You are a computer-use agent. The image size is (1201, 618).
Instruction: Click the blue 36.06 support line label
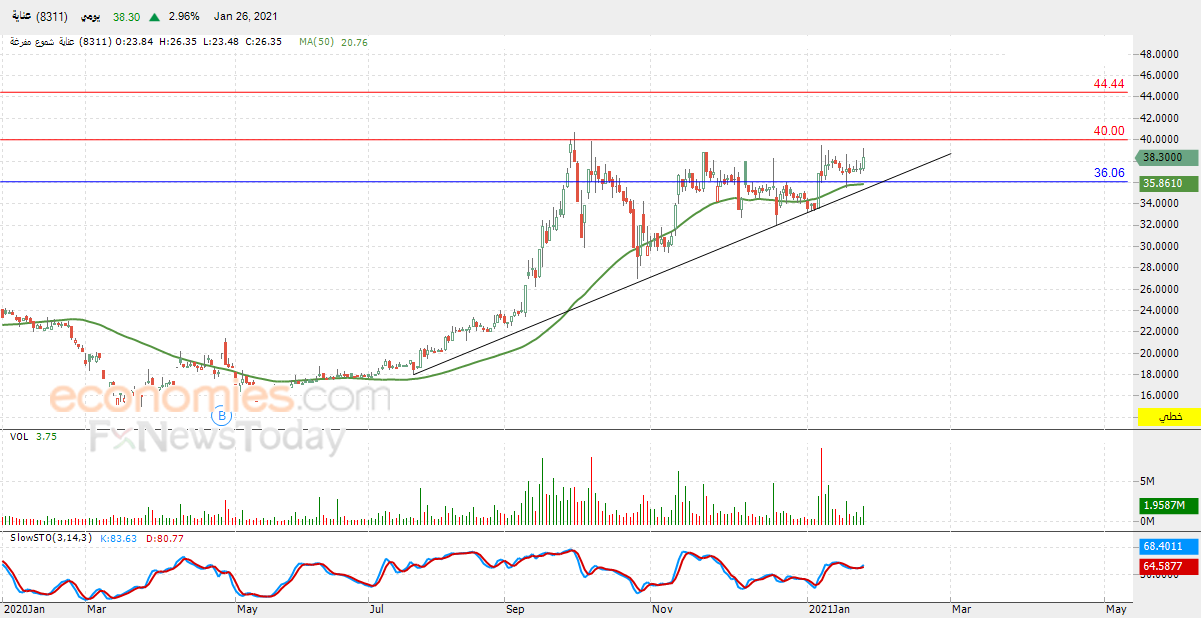point(1109,173)
